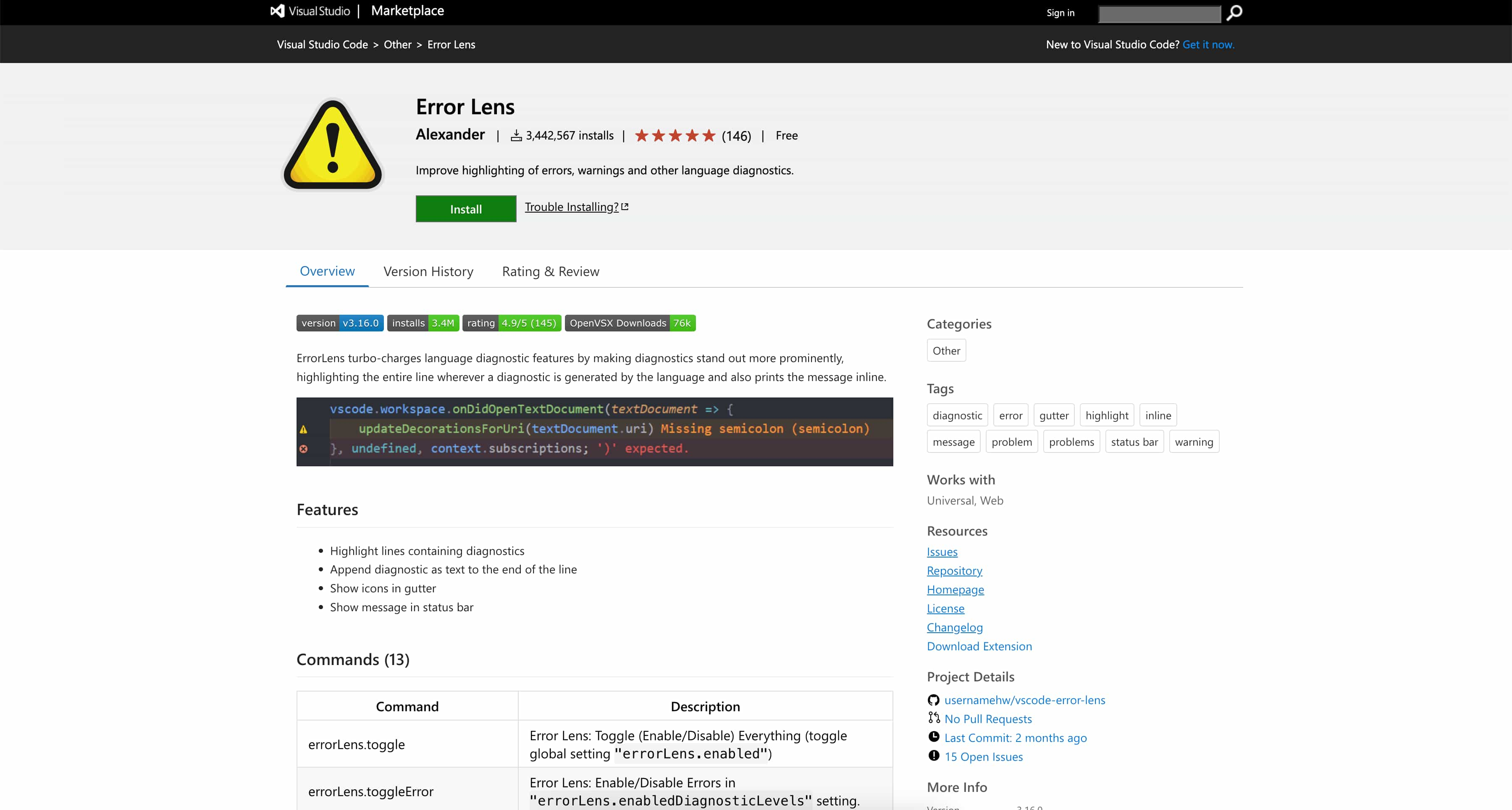Click the version v3.16.0 badge
This screenshot has height=810, width=1512.
pos(340,323)
